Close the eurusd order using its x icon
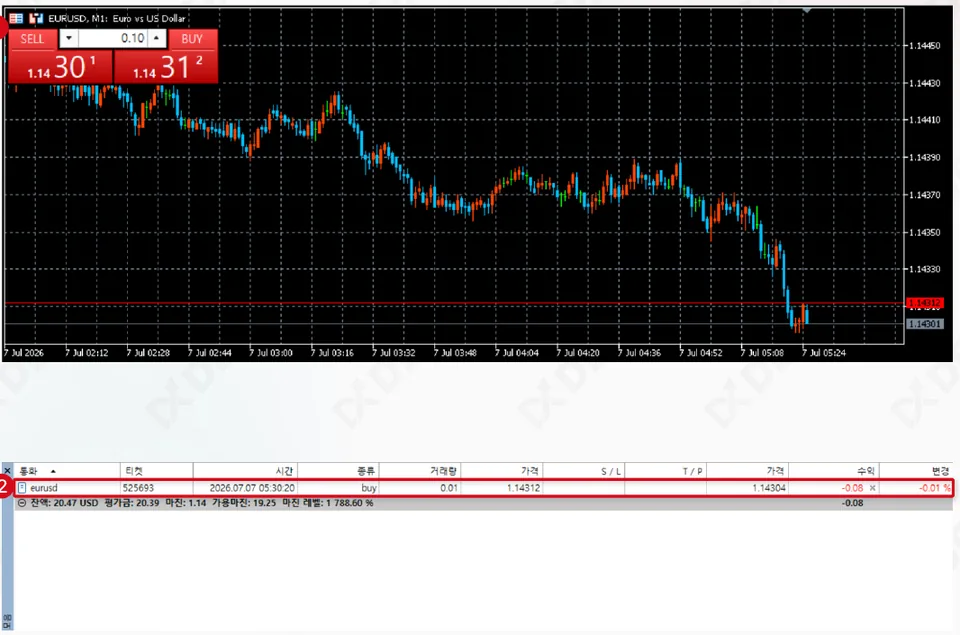This screenshot has height=635, width=960. (872, 488)
